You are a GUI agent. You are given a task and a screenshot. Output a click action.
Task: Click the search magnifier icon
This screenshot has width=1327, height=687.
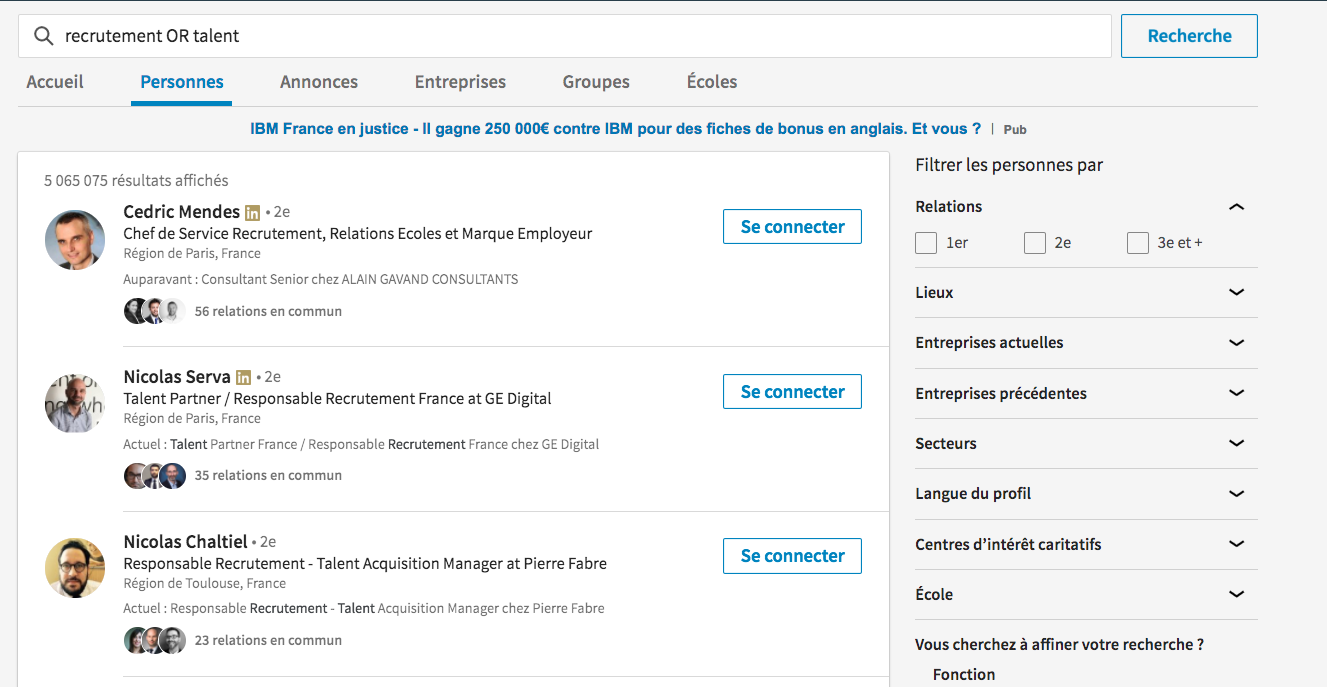[x=43, y=37]
